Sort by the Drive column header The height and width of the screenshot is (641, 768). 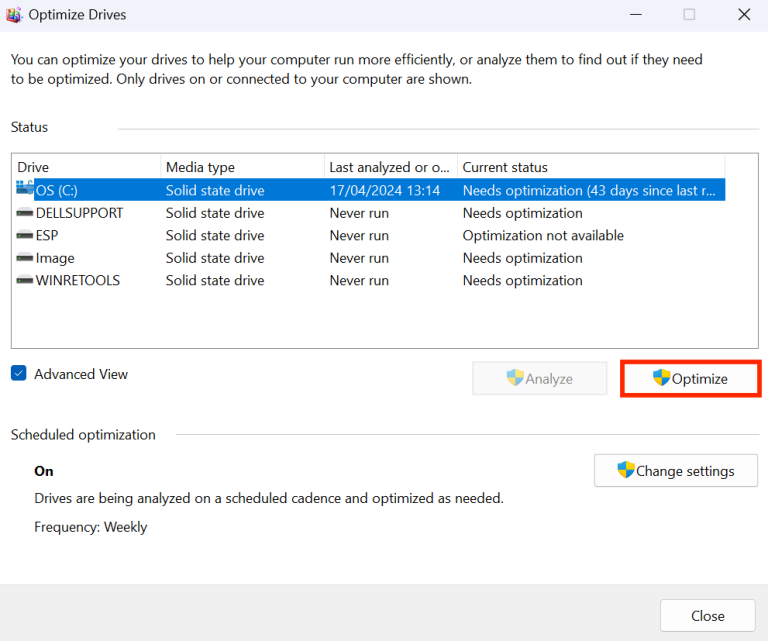pyautogui.click(x=87, y=167)
